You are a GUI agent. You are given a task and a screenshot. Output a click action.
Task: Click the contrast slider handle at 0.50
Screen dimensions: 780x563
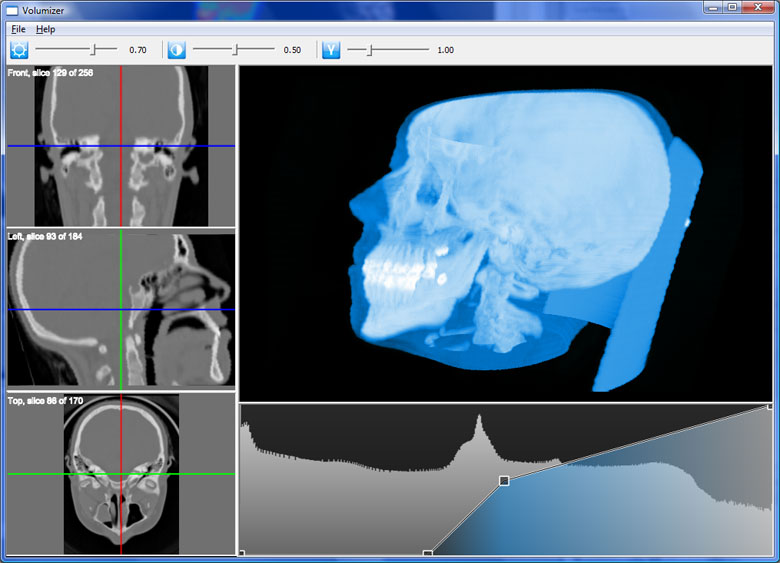pos(235,49)
